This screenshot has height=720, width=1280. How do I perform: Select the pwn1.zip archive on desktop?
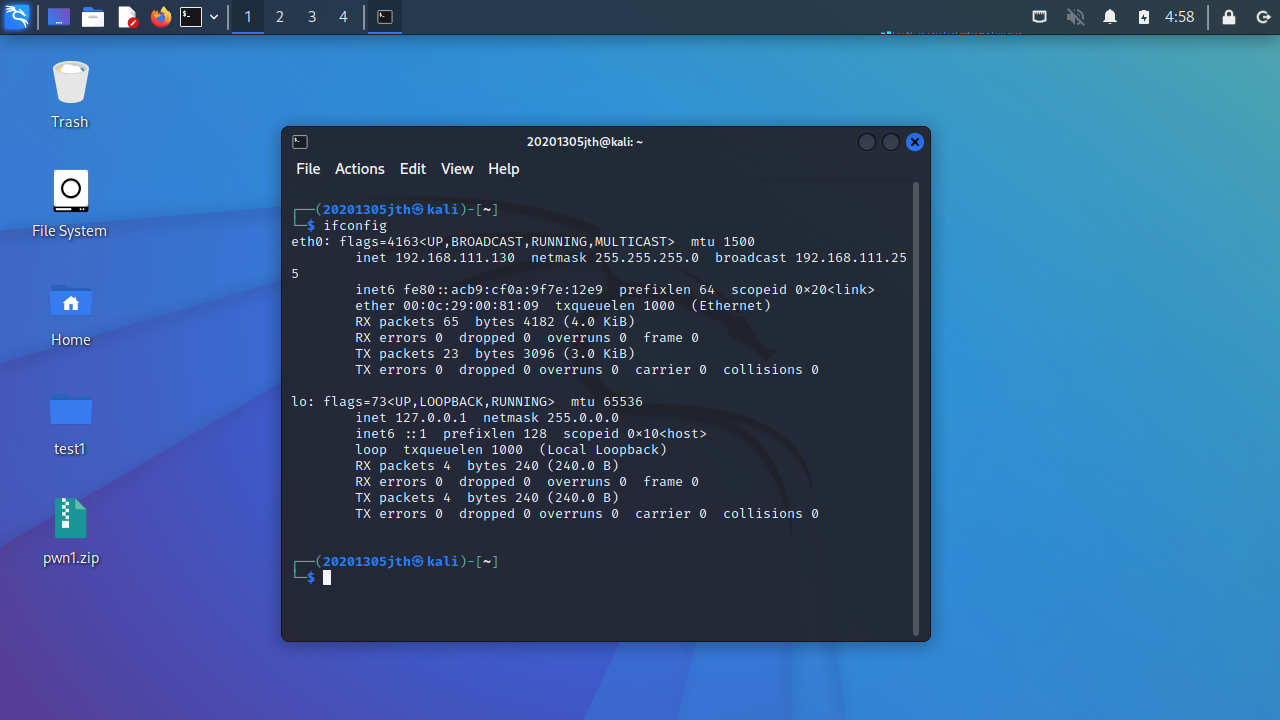[70, 531]
